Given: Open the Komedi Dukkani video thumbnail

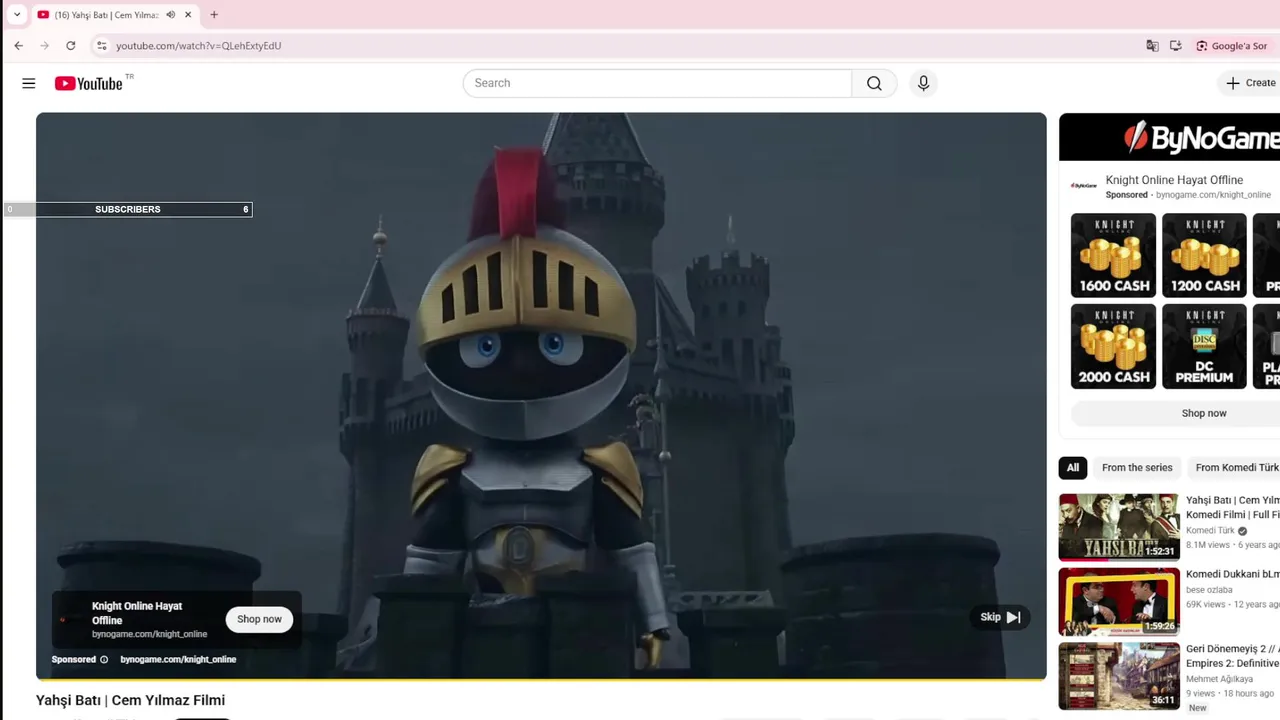Looking at the screenshot, I should tap(1119, 602).
